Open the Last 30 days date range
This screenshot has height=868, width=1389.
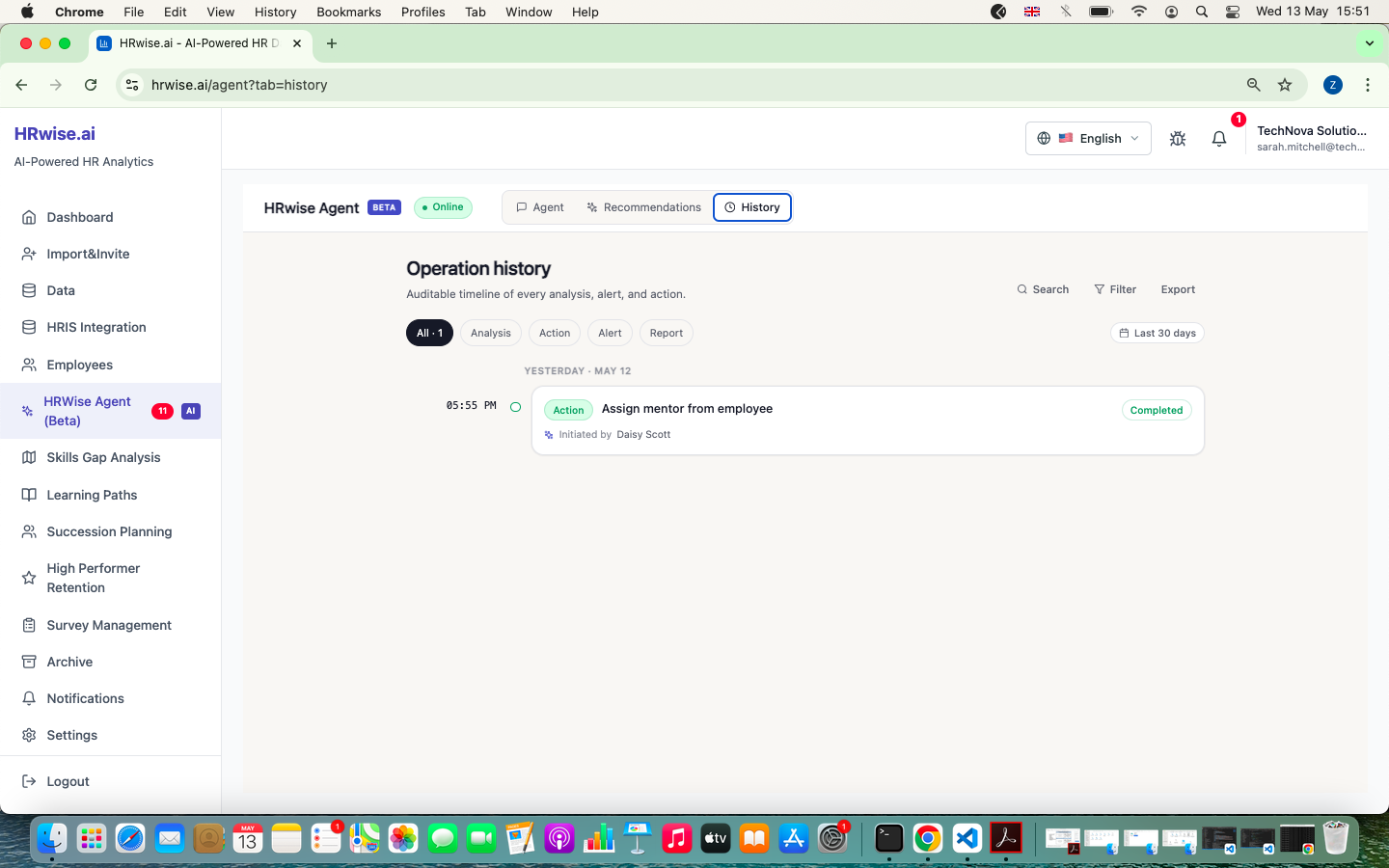(1157, 333)
